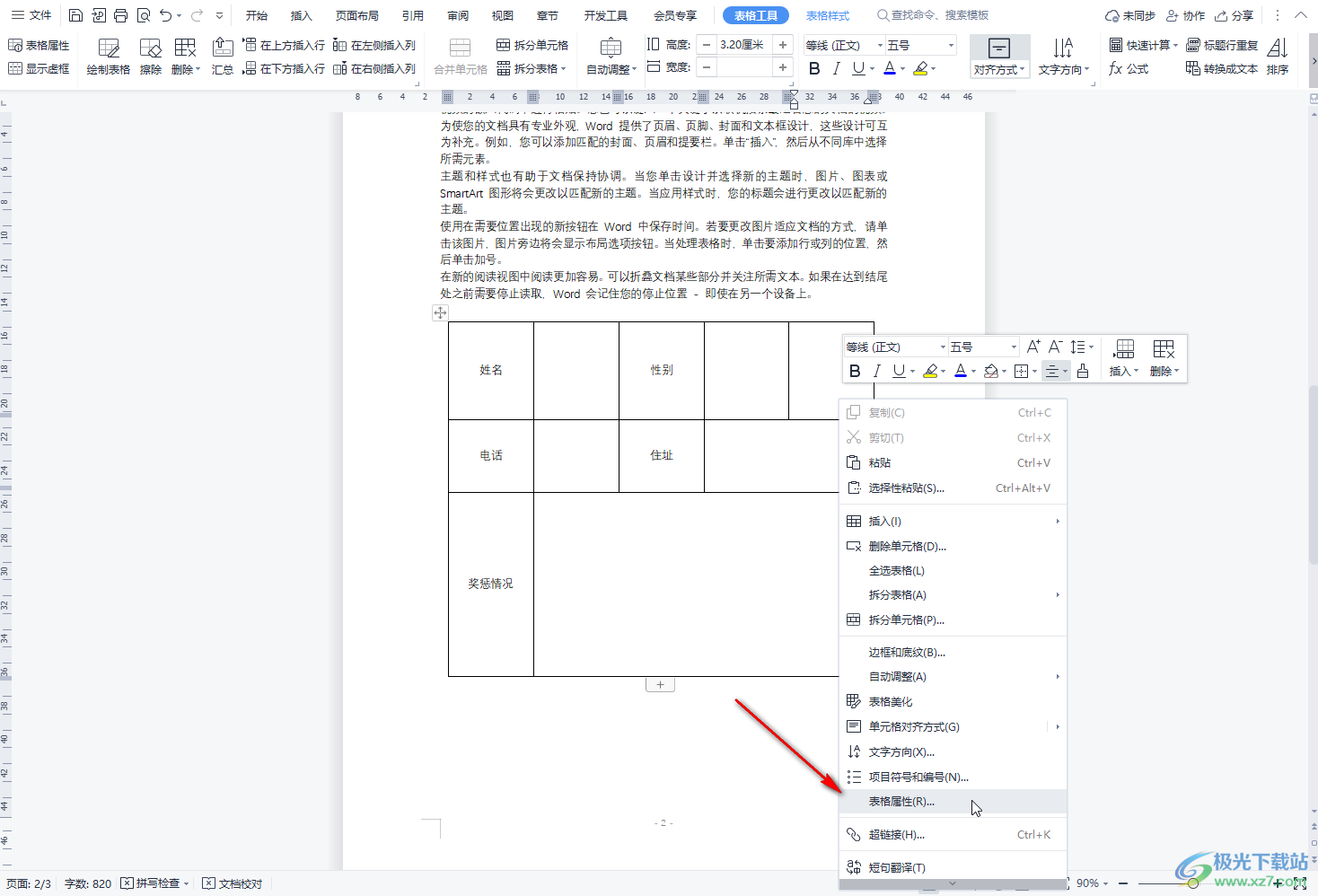Viewport: 1318px width, 896px height.
Task: Click the 公式 formula button
Action: [x=1129, y=68]
